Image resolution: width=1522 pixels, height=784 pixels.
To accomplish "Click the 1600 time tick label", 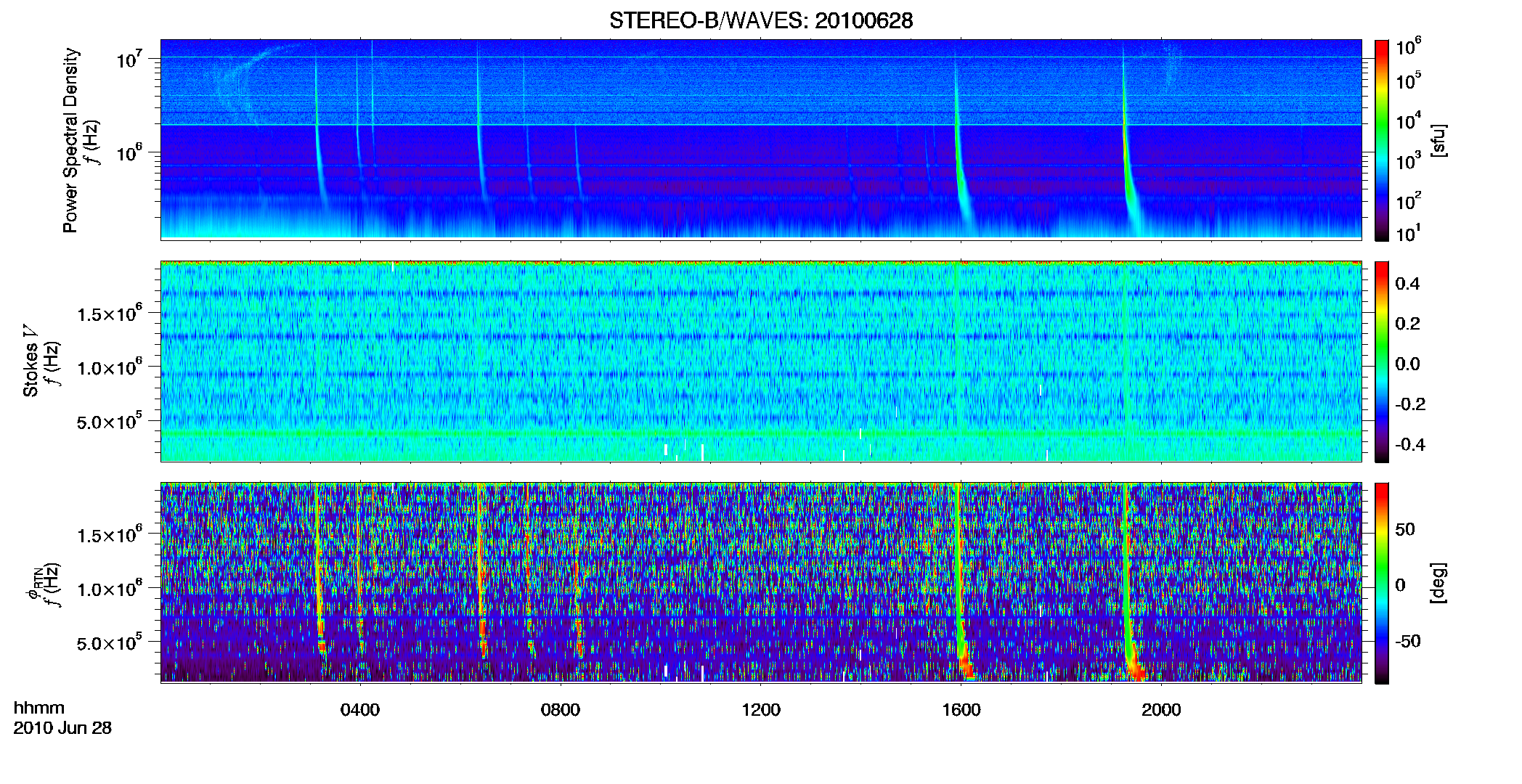I will (x=961, y=710).
